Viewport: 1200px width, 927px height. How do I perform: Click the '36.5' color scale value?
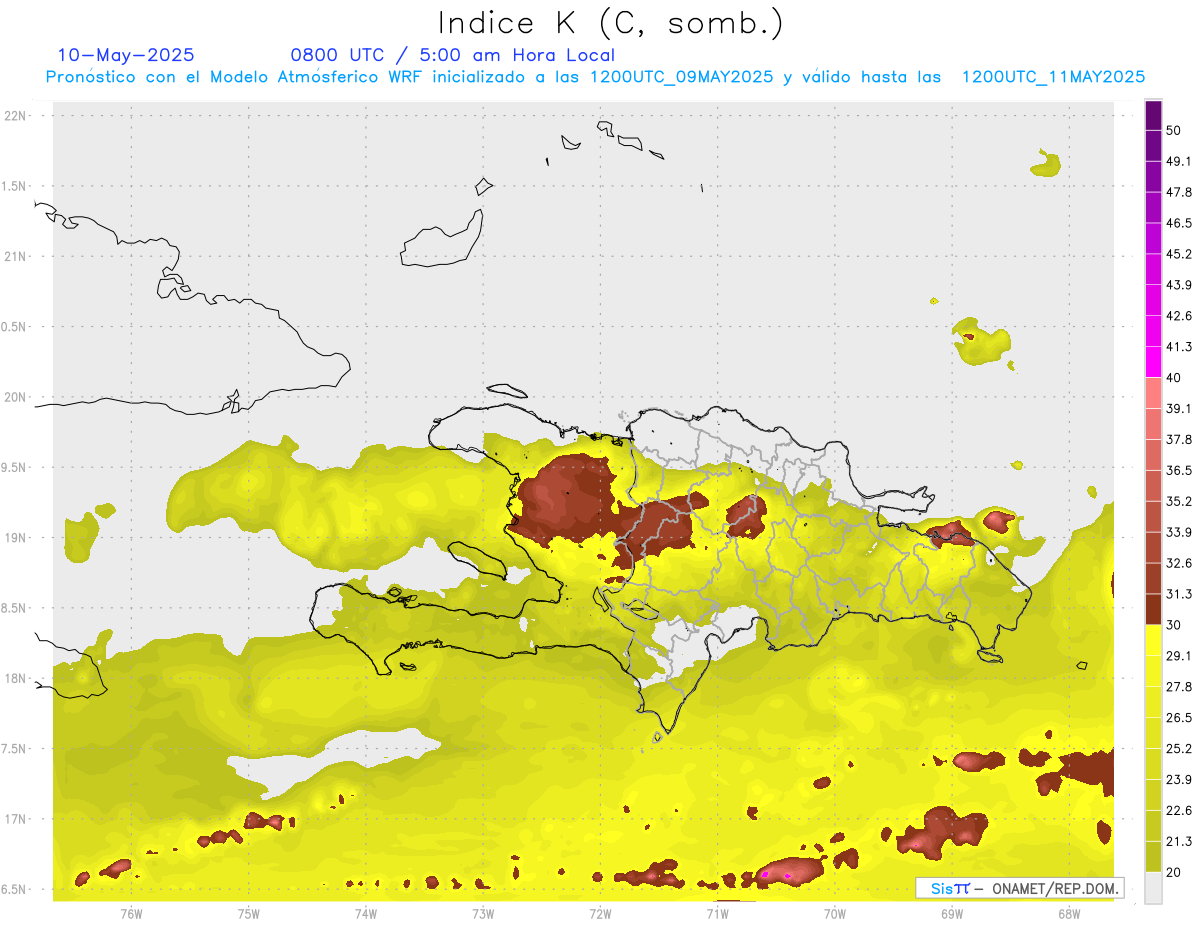[x=1179, y=470]
